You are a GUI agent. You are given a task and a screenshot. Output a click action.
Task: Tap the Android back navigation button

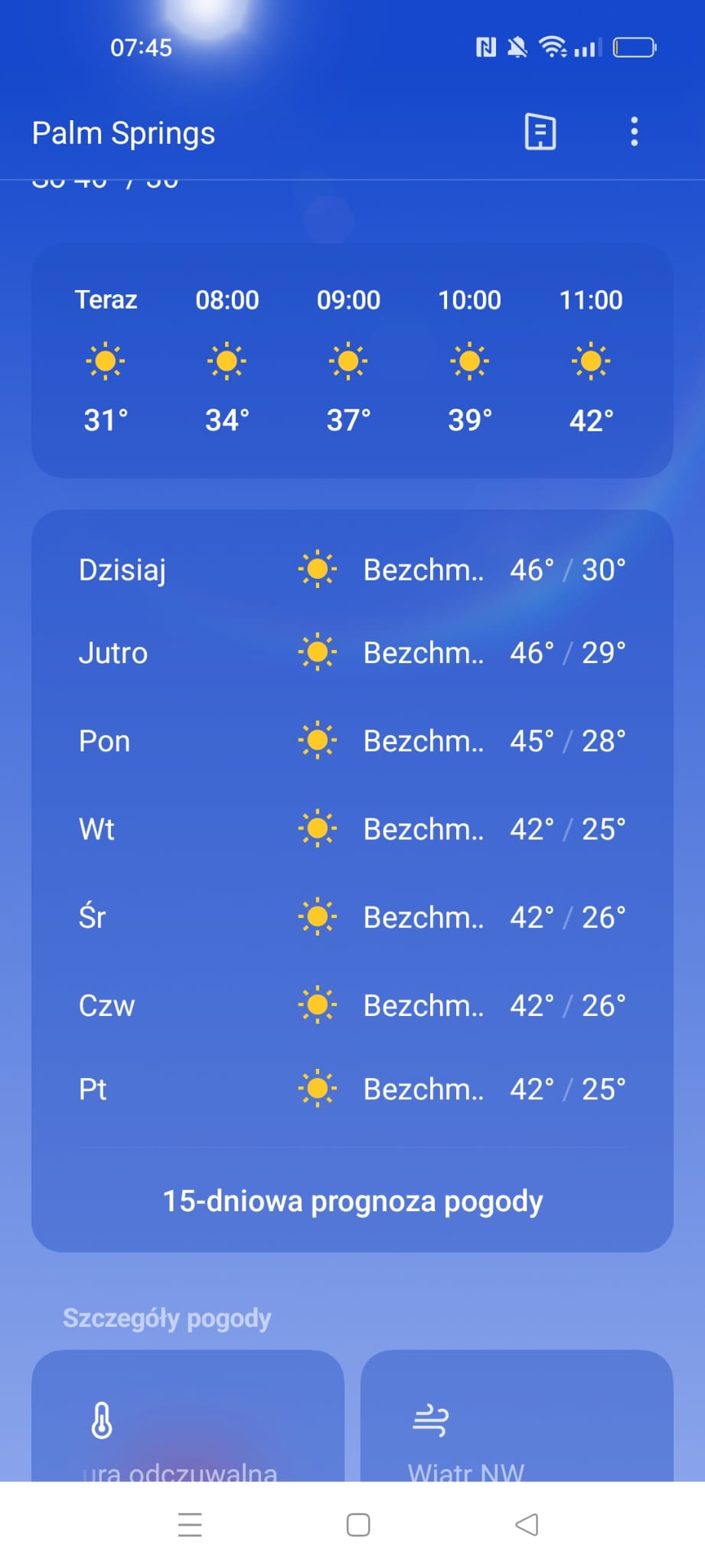click(x=527, y=1524)
